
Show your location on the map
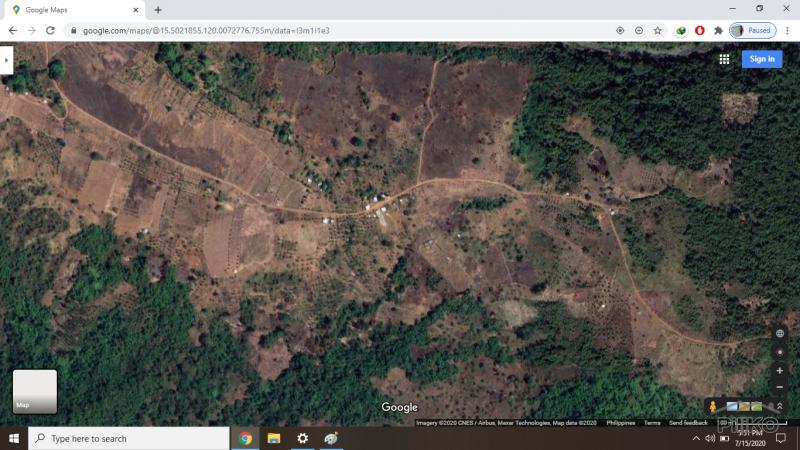(x=780, y=353)
